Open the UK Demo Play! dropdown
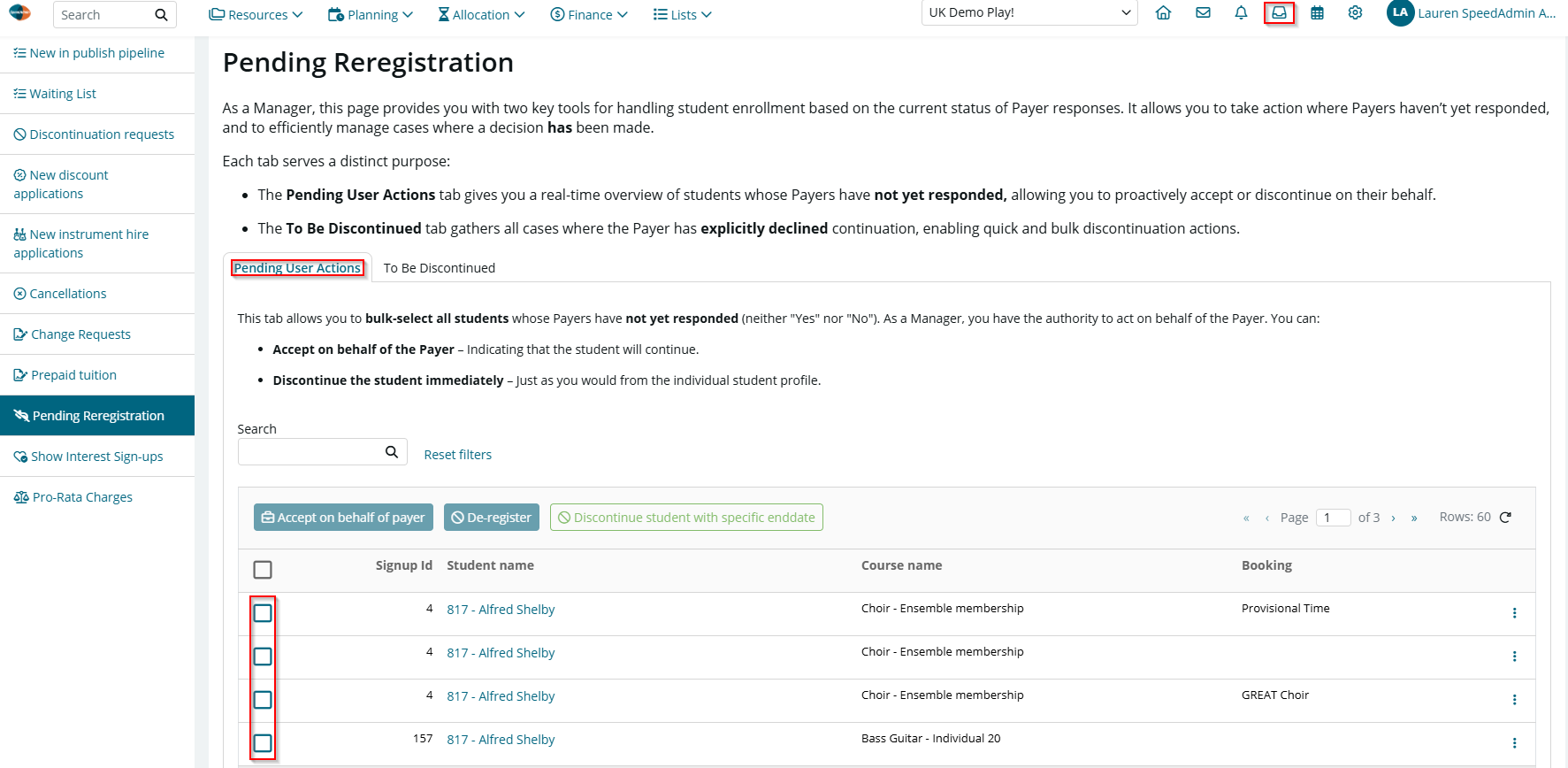This screenshot has height=768, width=1568. click(1029, 13)
